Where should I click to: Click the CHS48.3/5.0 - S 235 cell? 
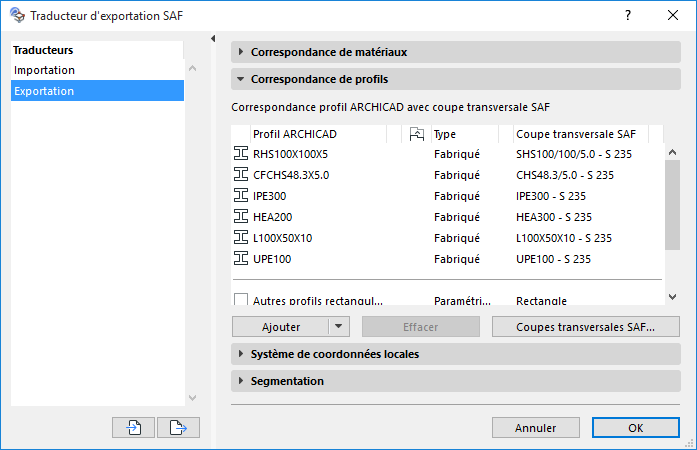click(x=565, y=175)
